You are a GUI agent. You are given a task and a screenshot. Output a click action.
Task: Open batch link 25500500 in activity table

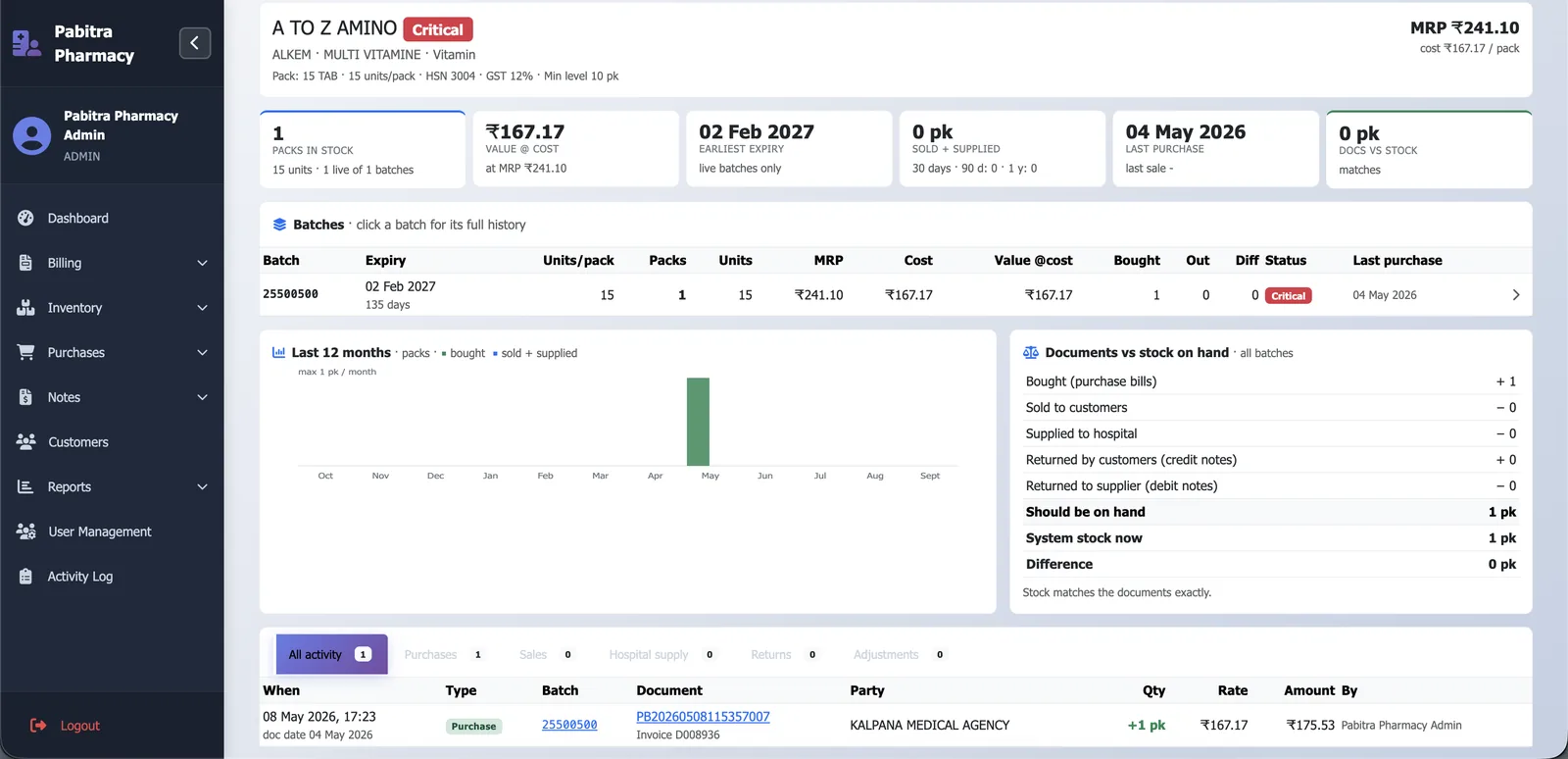coord(569,725)
